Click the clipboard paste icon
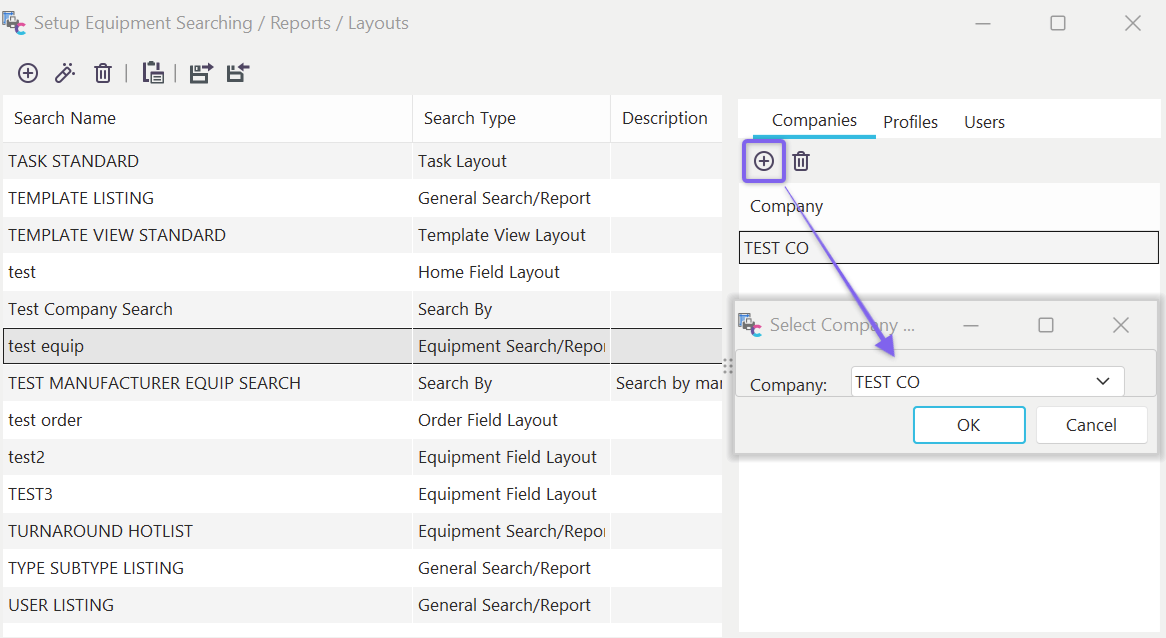 click(153, 73)
